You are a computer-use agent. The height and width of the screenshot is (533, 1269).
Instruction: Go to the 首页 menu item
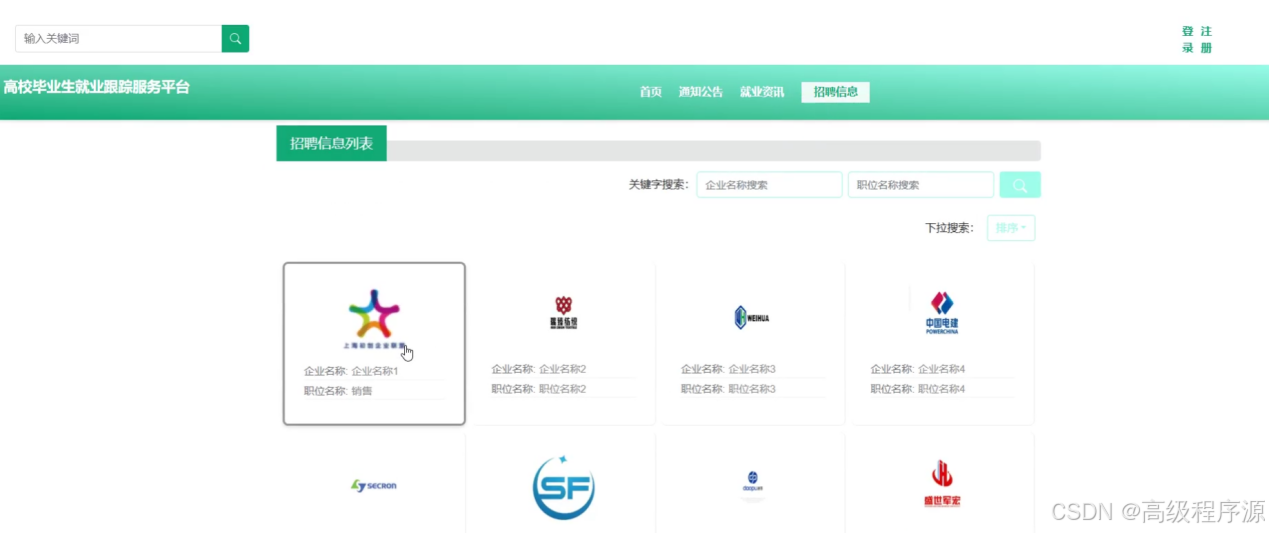click(x=651, y=92)
